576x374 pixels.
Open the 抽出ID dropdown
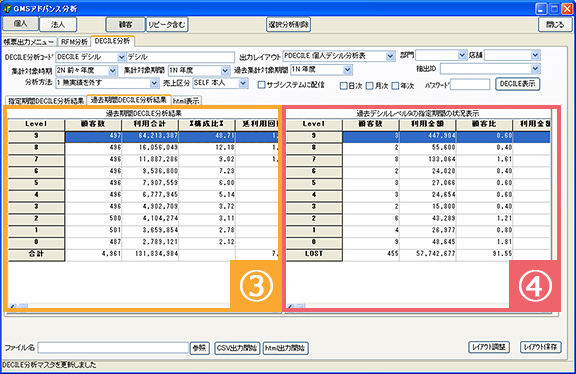[x=535, y=68]
